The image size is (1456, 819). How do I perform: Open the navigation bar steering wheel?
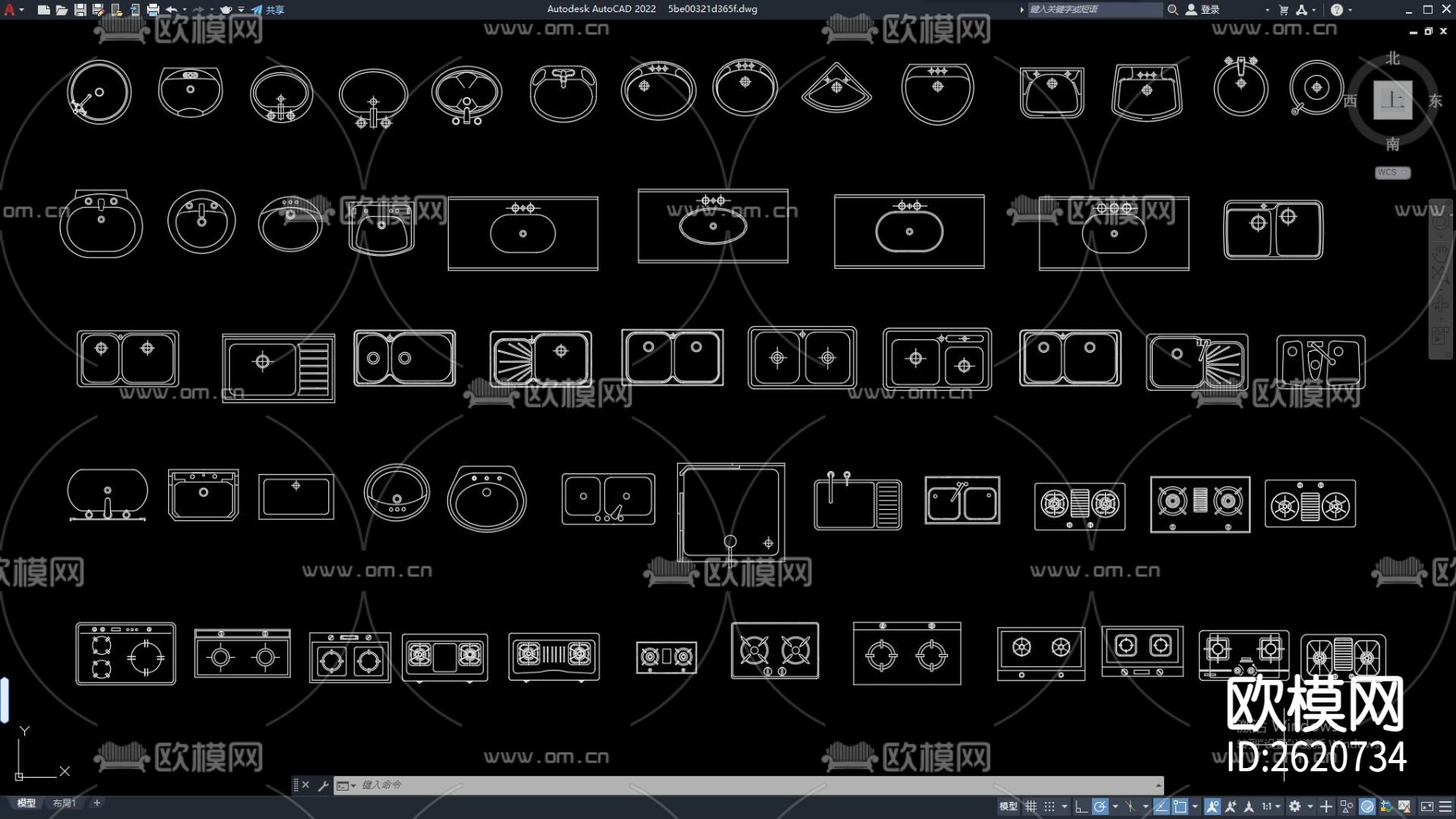[x=1441, y=221]
